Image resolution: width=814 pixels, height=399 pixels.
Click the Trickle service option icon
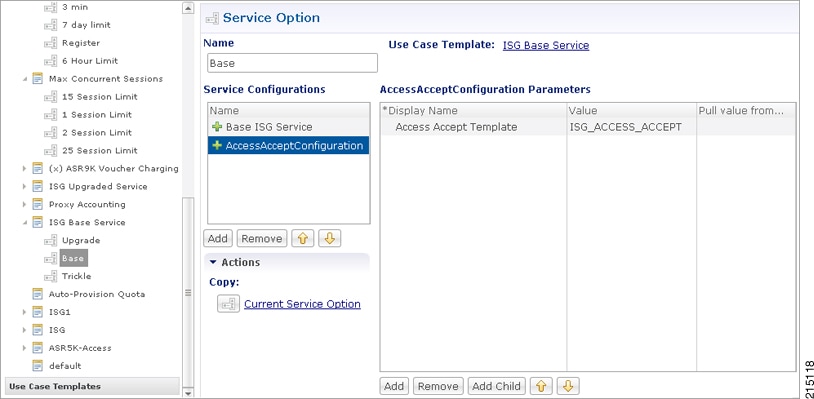coord(50,276)
